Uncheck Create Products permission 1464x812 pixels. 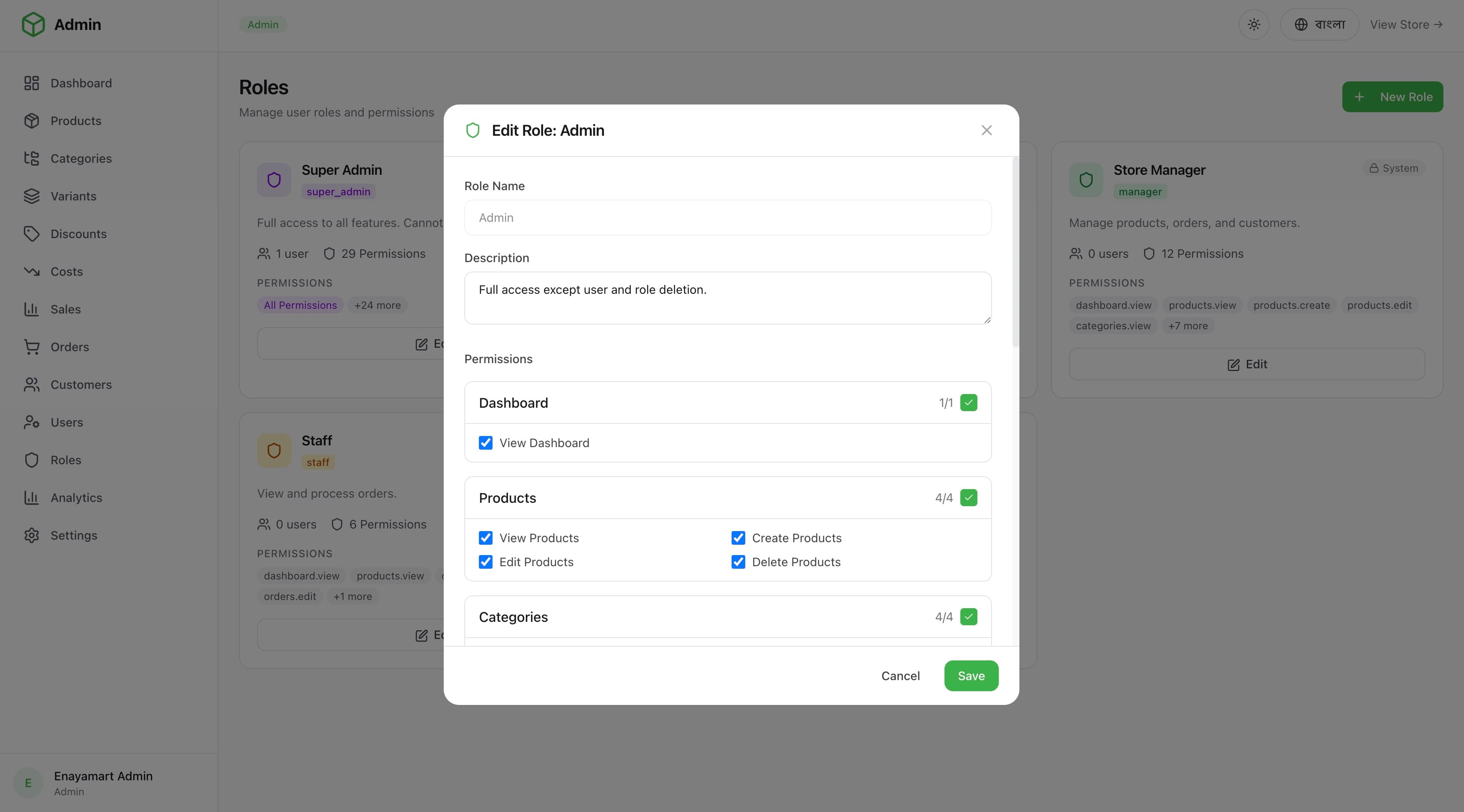pyautogui.click(x=738, y=537)
